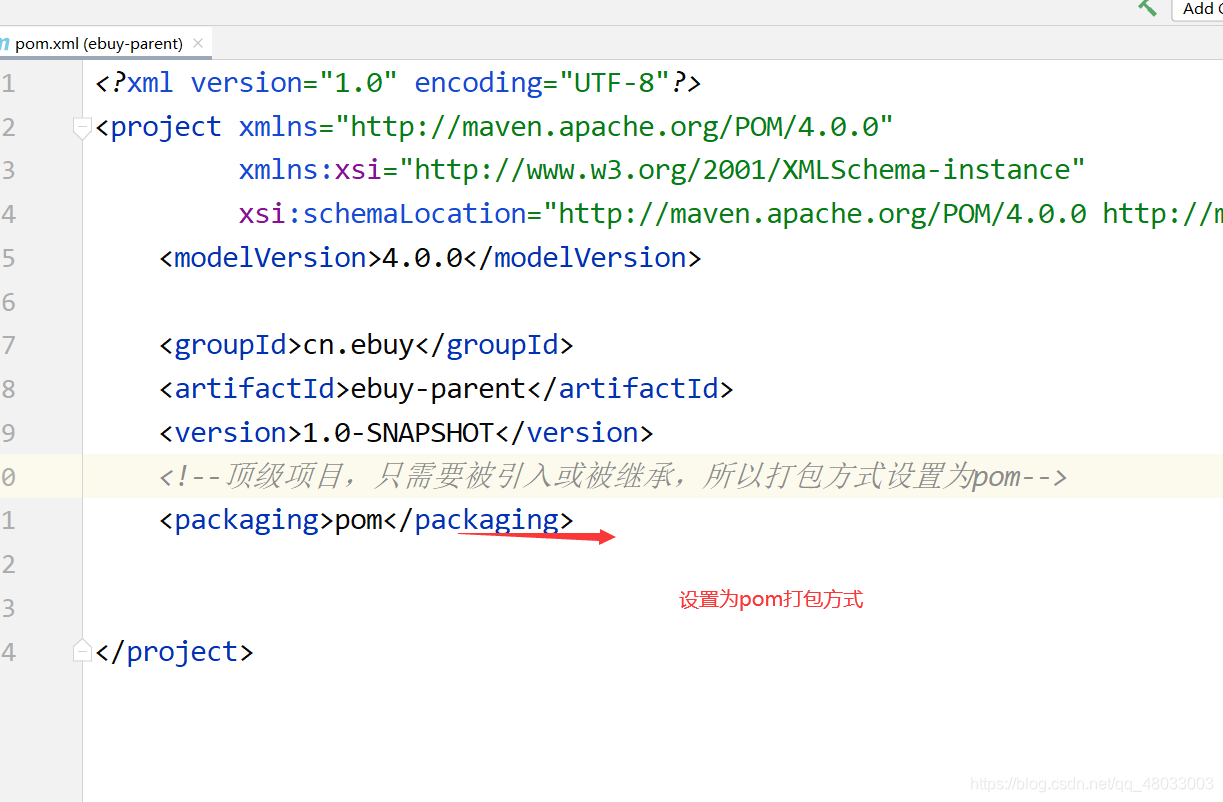Click the XMLSchema-instance URL value

point(742,170)
